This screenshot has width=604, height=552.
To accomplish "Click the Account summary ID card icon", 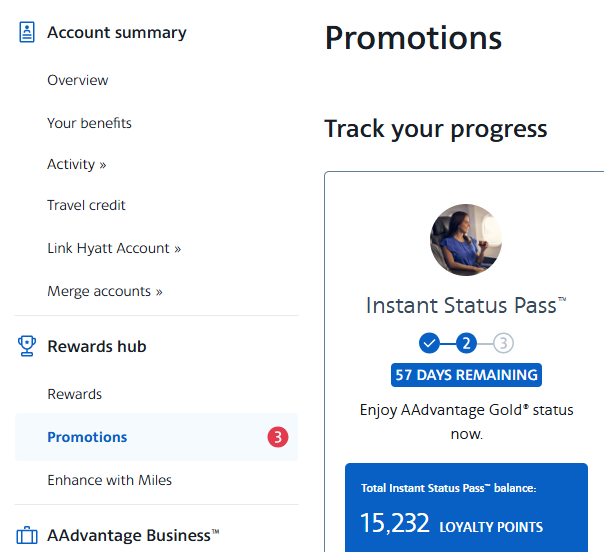I will point(27,32).
